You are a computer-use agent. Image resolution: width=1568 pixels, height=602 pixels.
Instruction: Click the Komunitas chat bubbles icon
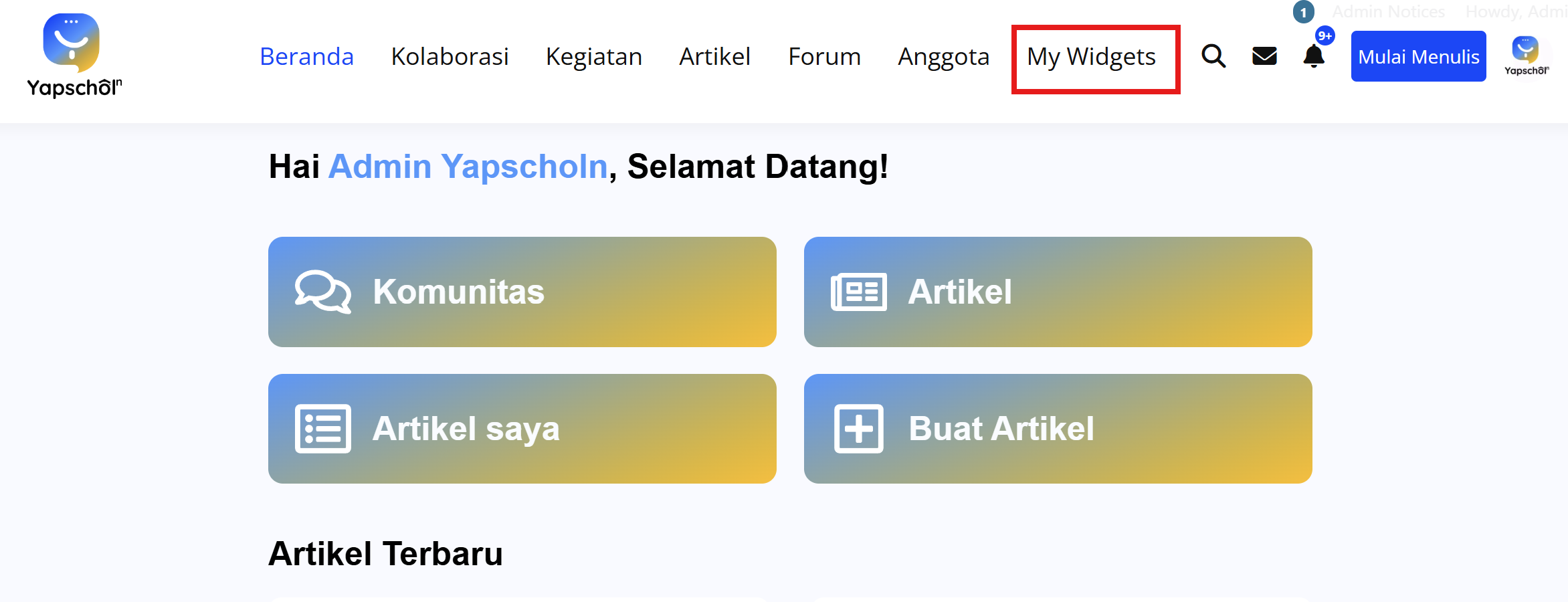point(322,292)
